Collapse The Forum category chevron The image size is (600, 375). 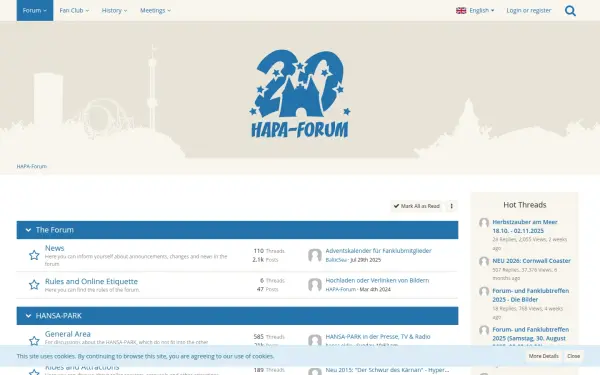28,230
